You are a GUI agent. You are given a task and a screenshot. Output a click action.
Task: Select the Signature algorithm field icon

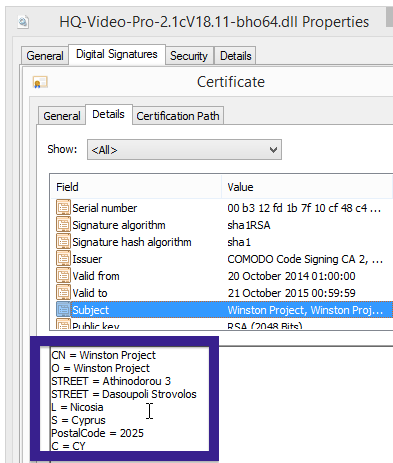[63, 224]
